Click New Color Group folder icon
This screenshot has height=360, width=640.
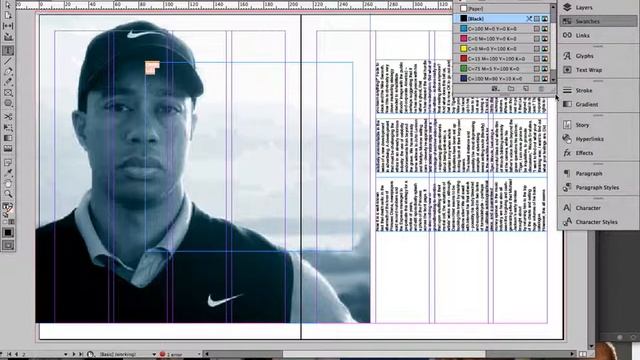(511, 89)
